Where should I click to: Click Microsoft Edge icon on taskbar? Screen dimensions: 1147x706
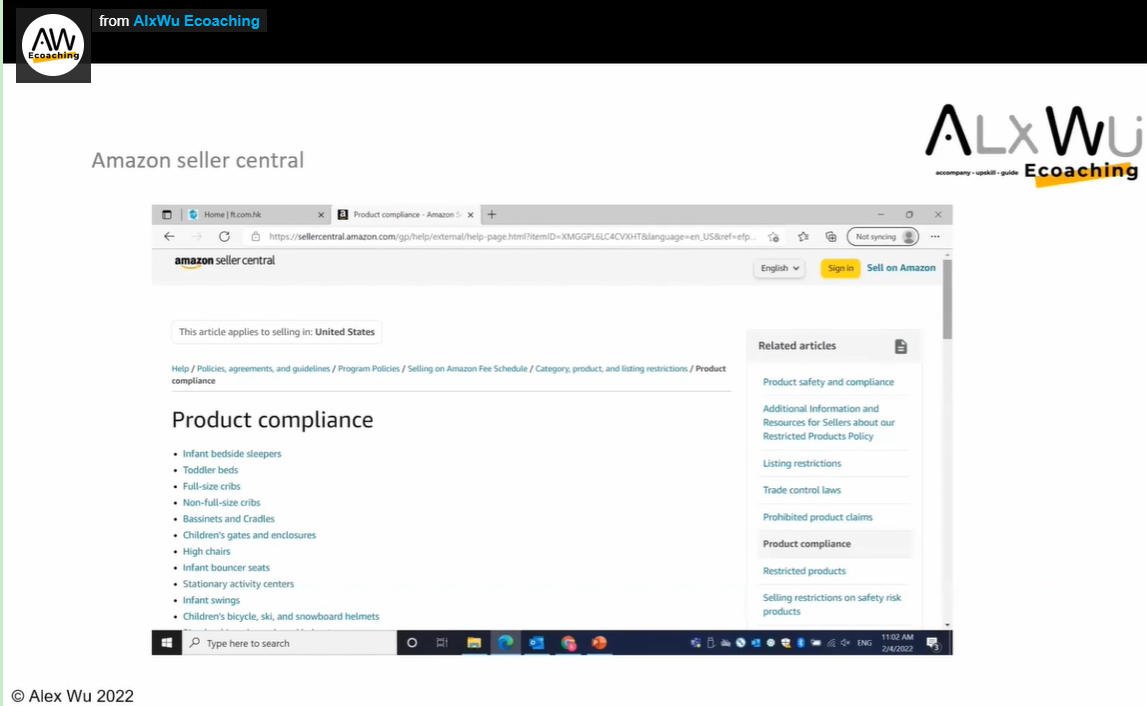pyautogui.click(x=505, y=642)
